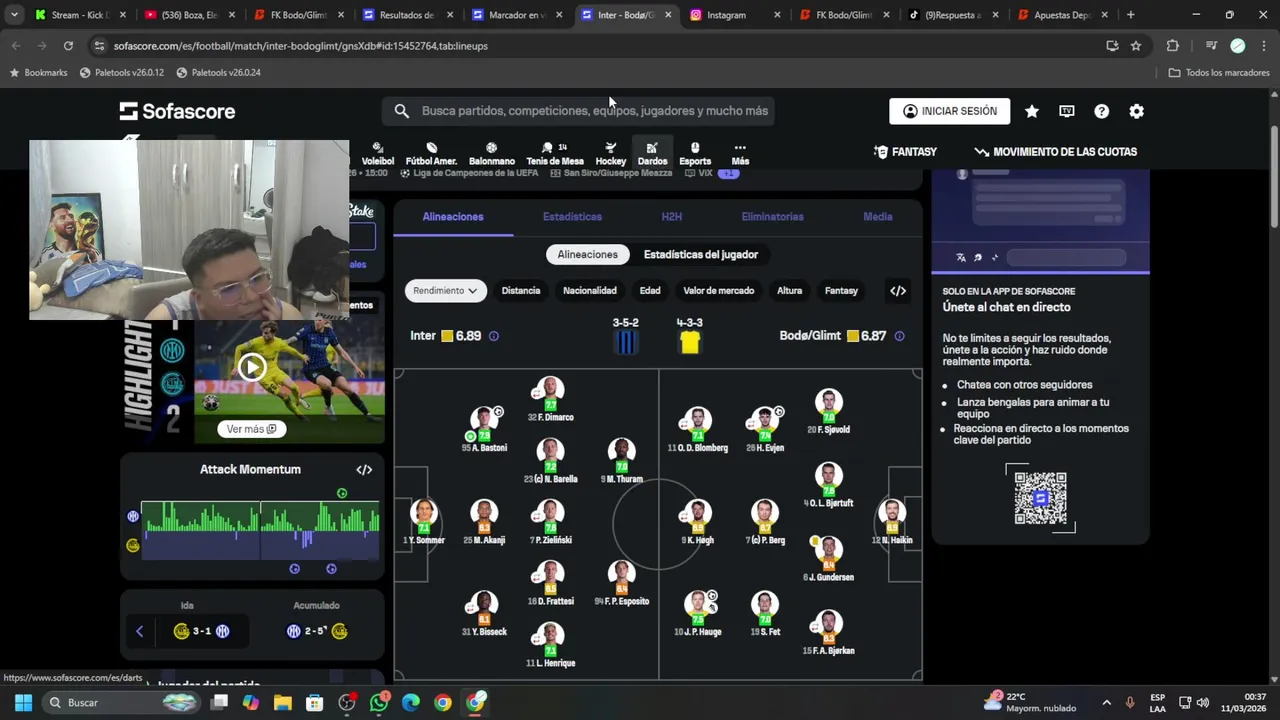Select Estadísticas del jugador toggle
The width and height of the screenshot is (1280, 720).
coord(701,254)
